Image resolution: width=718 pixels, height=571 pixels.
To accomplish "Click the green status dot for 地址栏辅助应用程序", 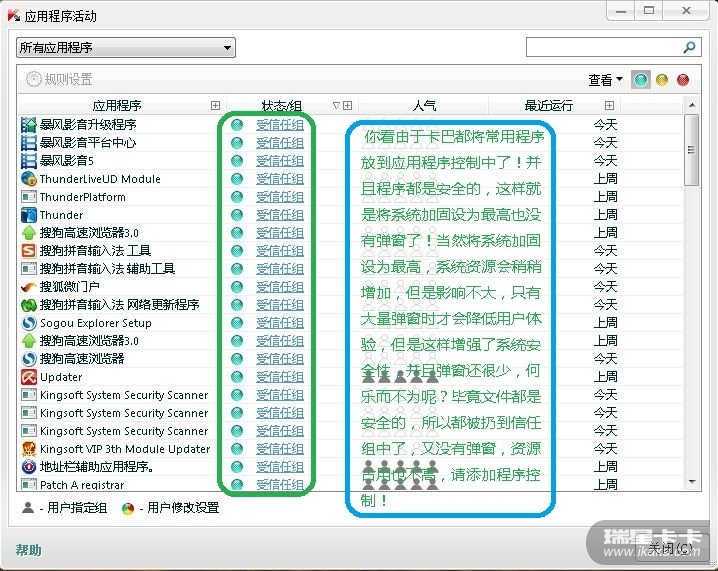I will tap(237, 467).
